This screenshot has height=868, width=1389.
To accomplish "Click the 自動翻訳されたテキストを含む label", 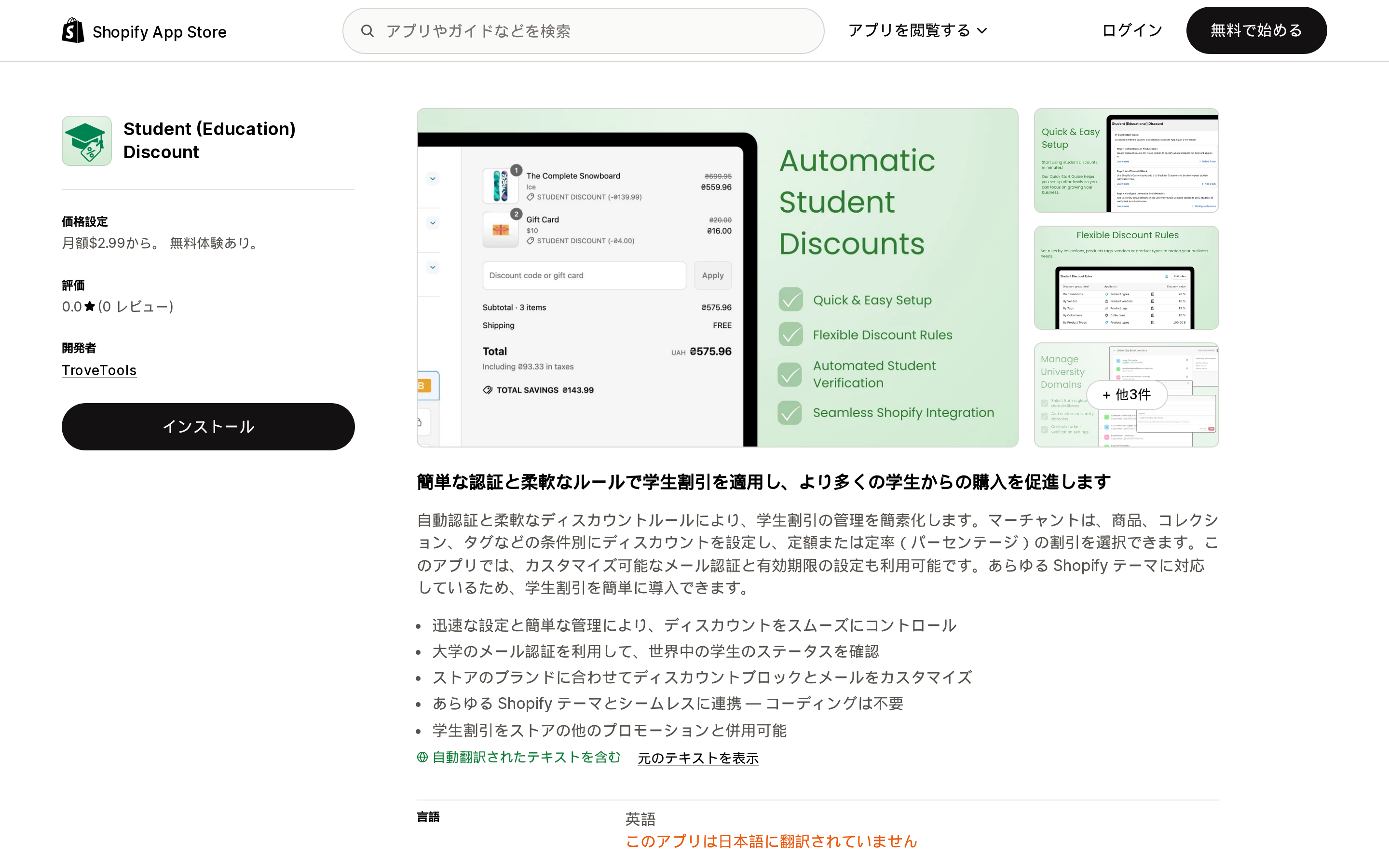I will pyautogui.click(x=526, y=757).
